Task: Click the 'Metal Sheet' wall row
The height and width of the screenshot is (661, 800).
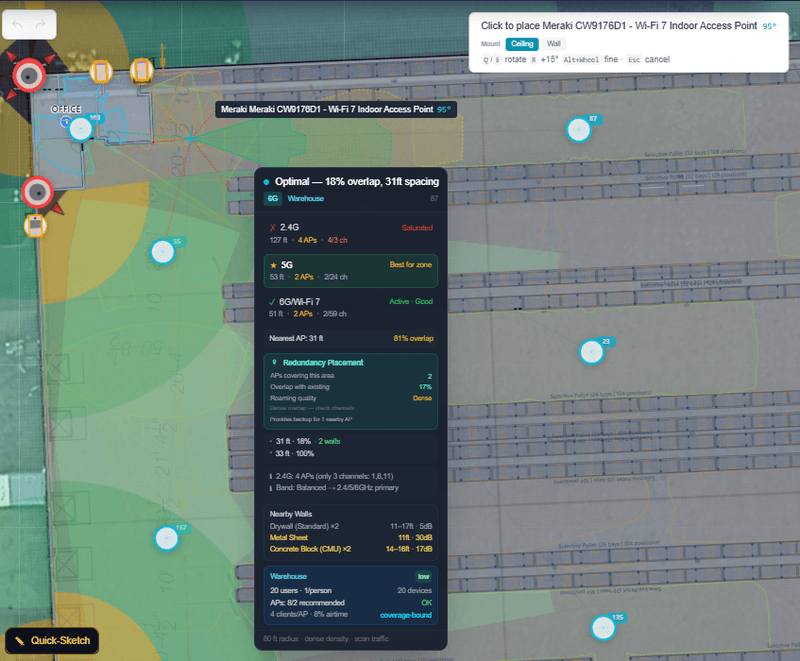Action: pos(351,538)
